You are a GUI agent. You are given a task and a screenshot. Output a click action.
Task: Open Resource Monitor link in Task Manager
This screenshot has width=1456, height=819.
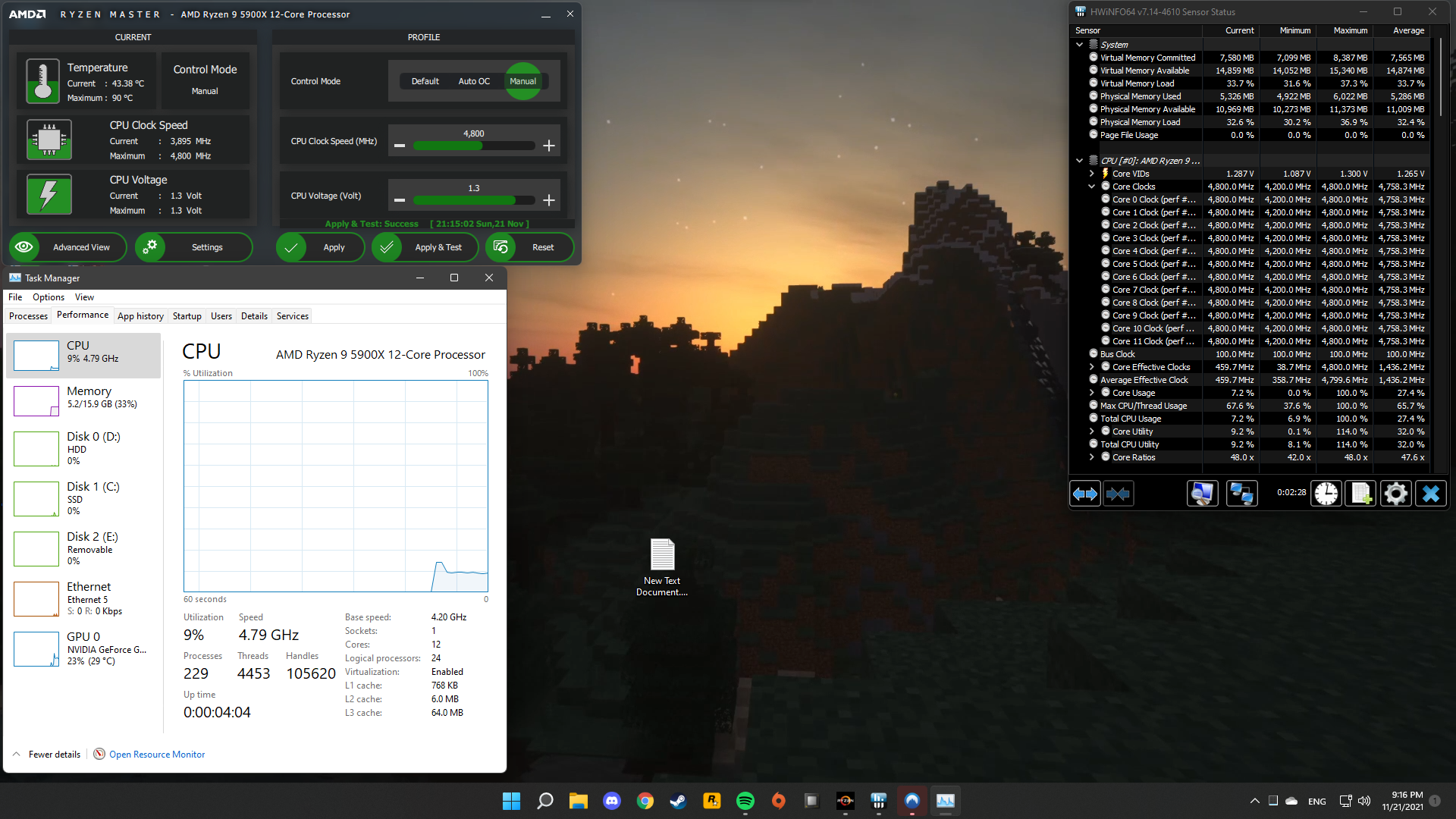(156, 754)
